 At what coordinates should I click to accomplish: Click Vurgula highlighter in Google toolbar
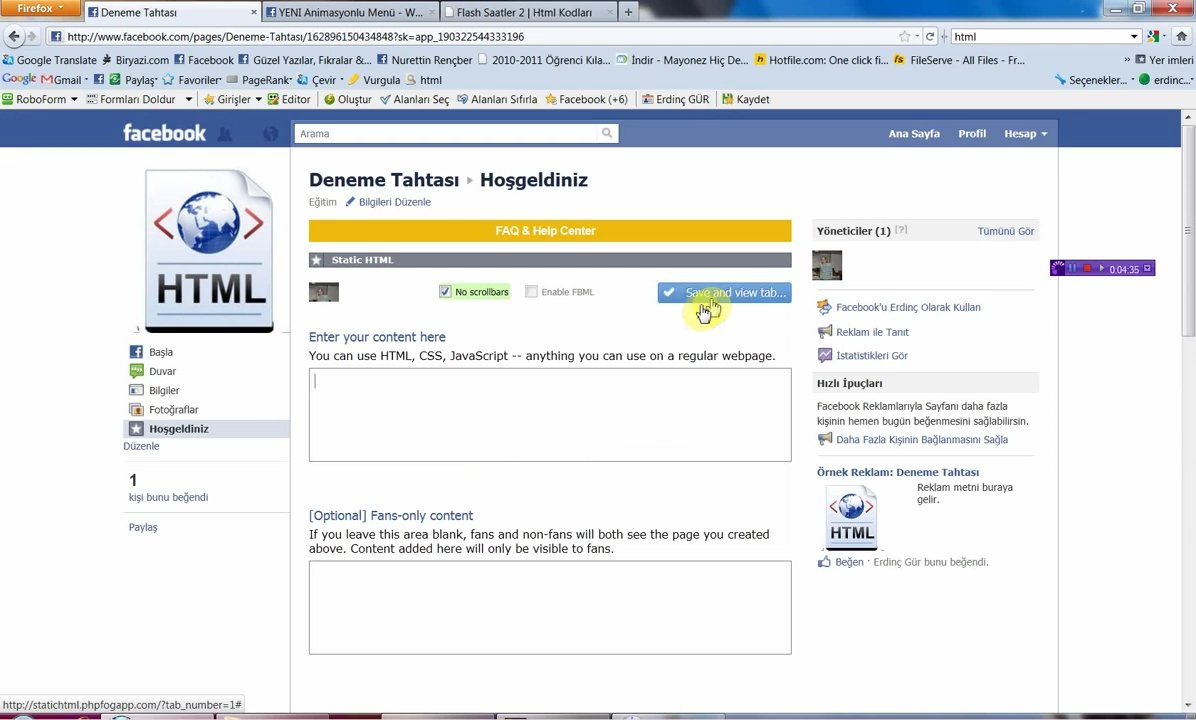pos(375,79)
